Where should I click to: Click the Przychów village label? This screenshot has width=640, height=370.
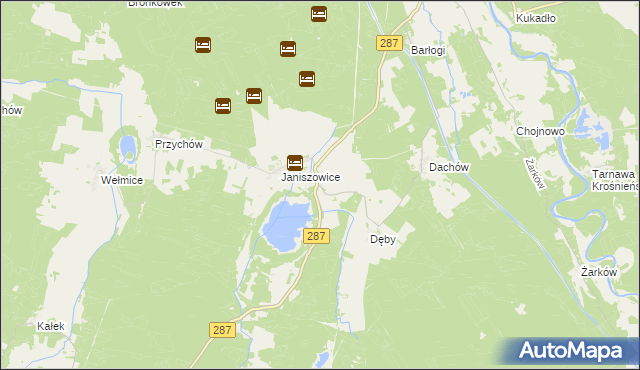(179, 144)
